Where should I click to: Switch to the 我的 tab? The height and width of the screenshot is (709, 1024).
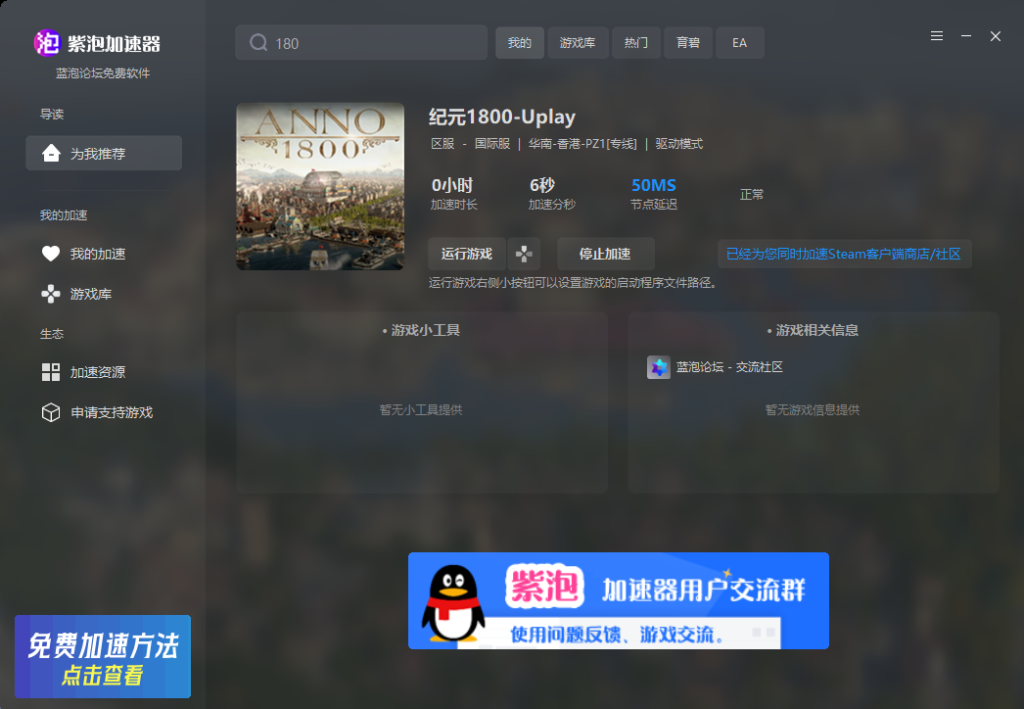click(x=520, y=42)
